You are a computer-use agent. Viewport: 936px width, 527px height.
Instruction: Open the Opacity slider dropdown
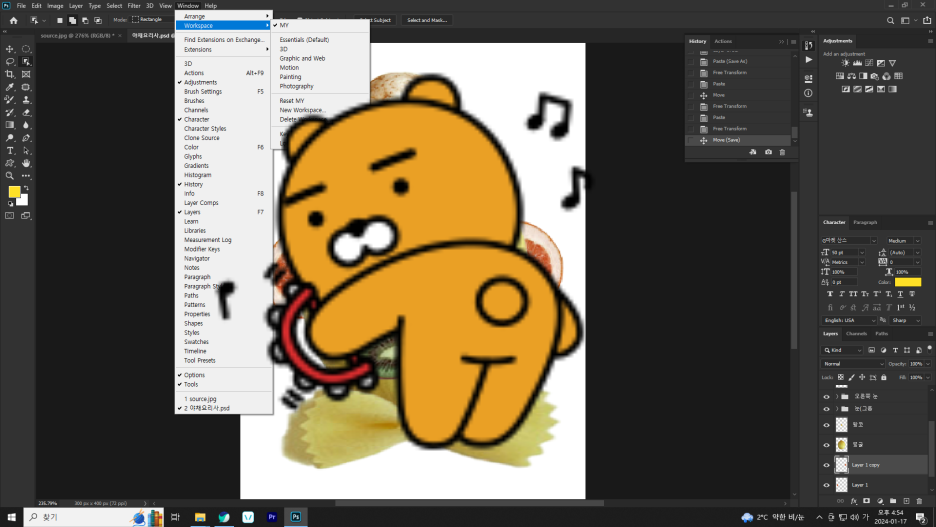coord(927,363)
